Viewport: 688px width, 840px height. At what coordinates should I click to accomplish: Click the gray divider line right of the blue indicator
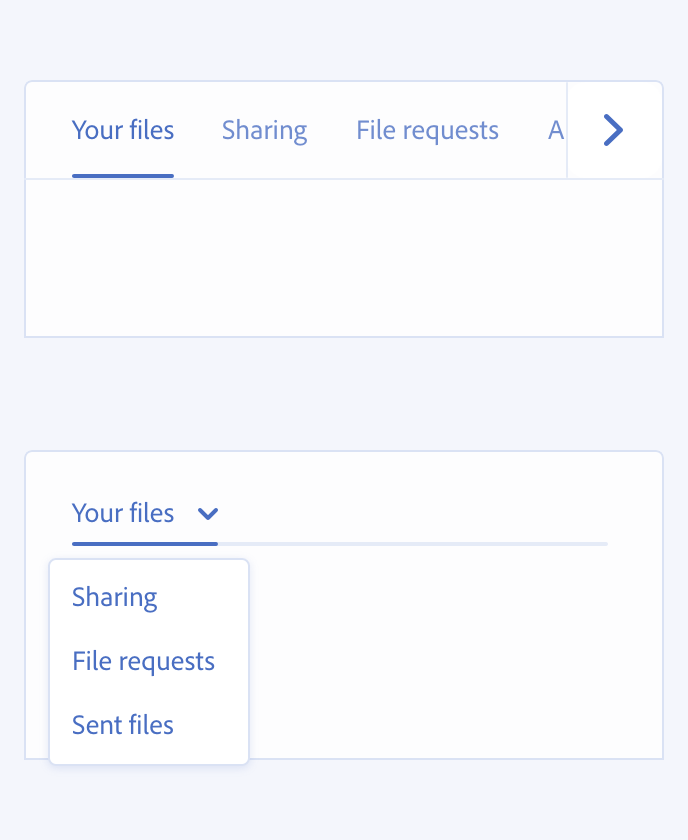tap(412, 544)
